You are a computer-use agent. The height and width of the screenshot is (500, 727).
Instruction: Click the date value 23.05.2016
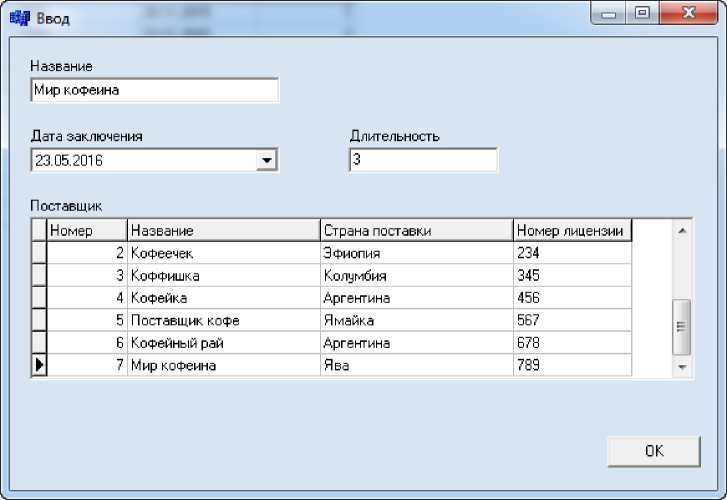[69, 160]
